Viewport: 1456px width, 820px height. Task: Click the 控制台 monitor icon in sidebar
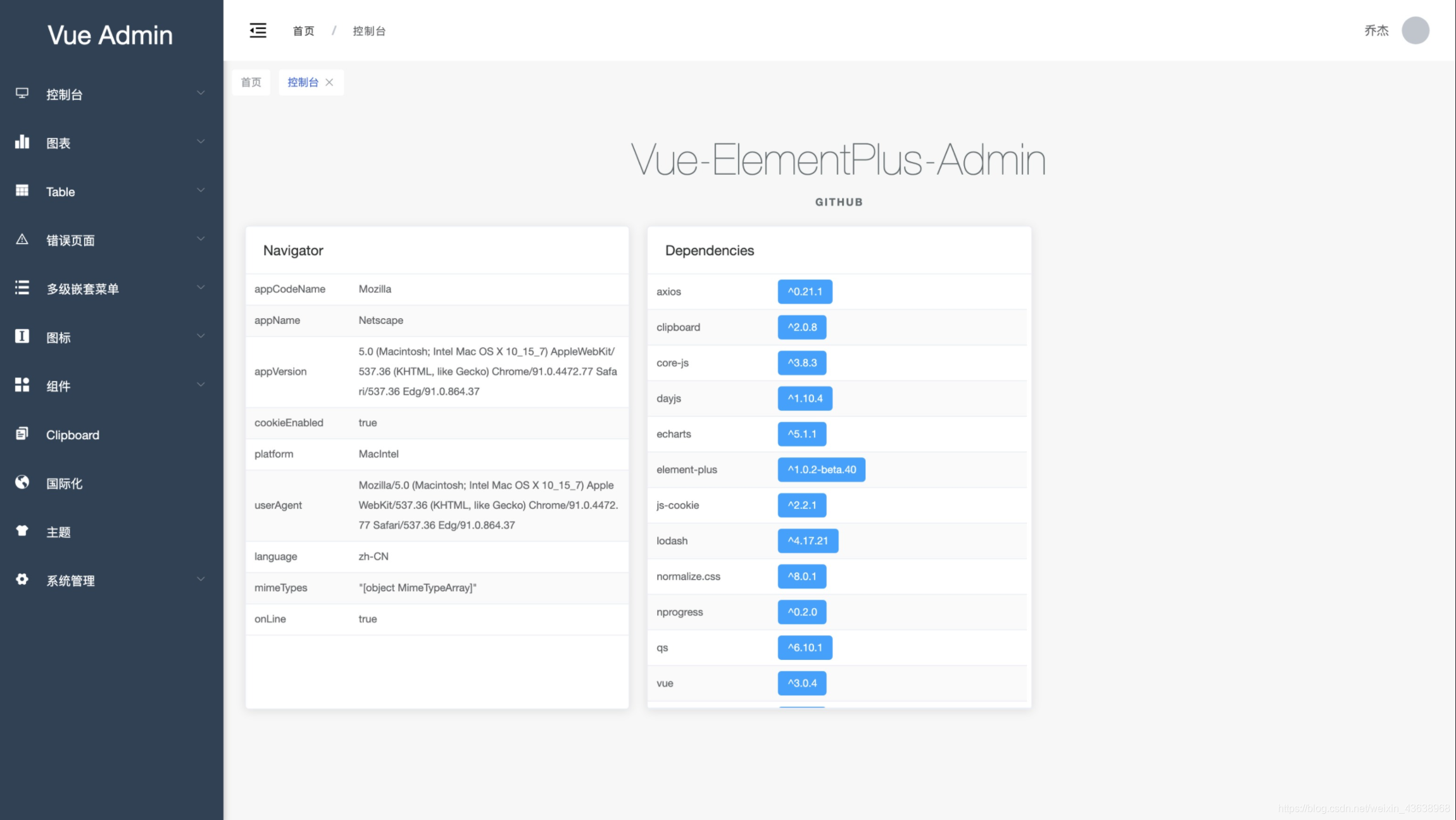point(22,94)
